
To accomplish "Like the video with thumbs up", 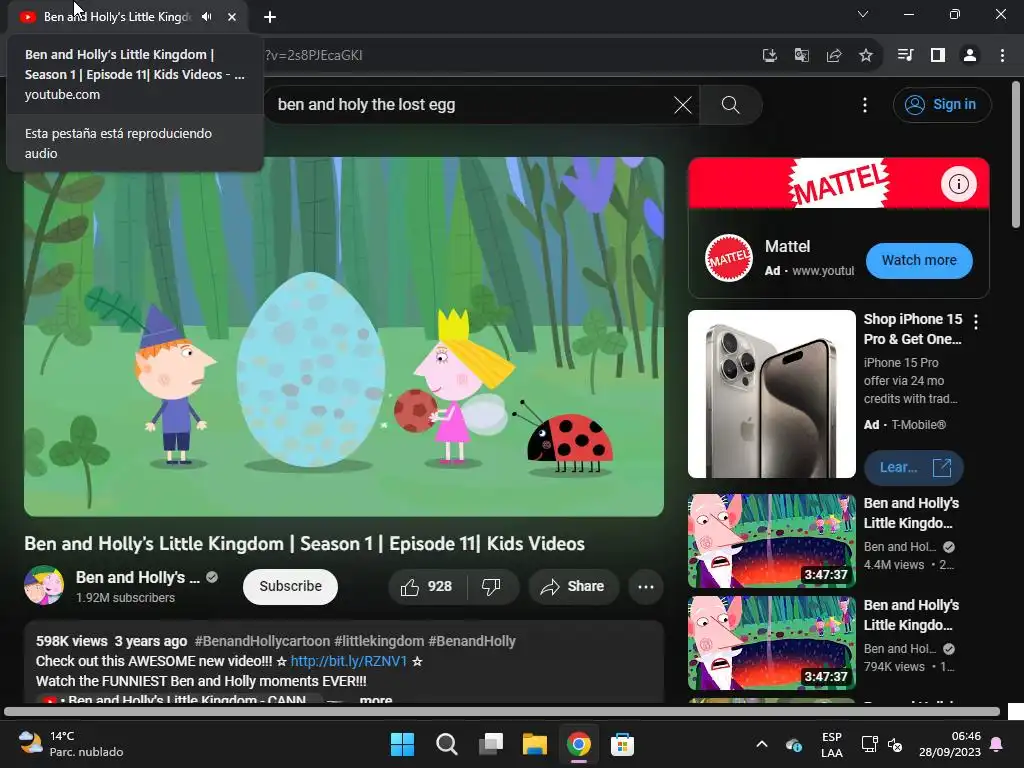I will point(428,586).
